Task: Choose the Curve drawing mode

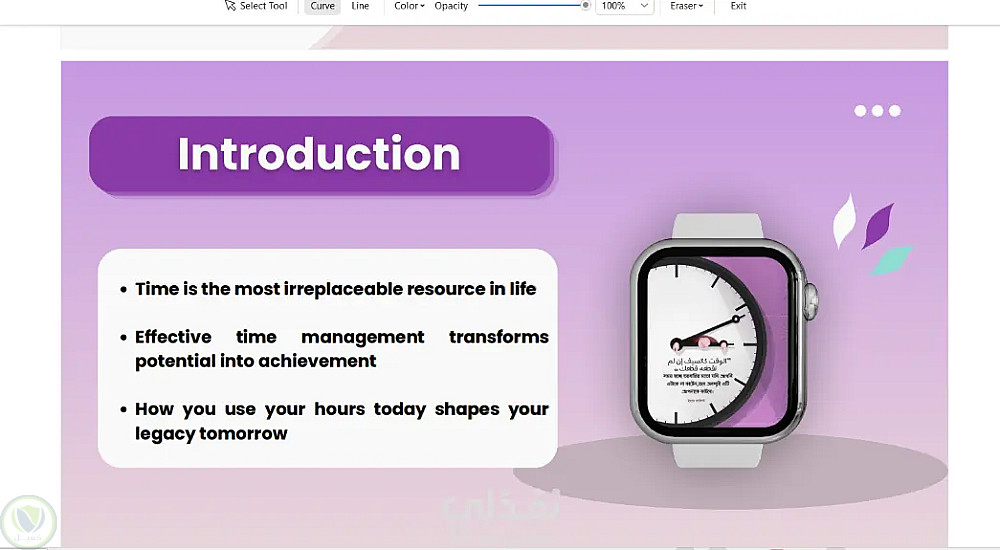Action: pyautogui.click(x=322, y=6)
